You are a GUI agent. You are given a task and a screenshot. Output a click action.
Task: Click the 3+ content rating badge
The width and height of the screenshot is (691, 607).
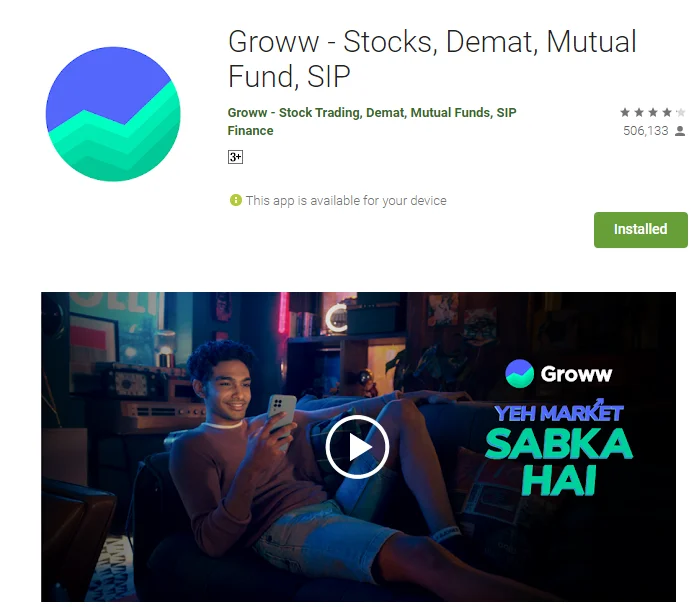click(235, 157)
